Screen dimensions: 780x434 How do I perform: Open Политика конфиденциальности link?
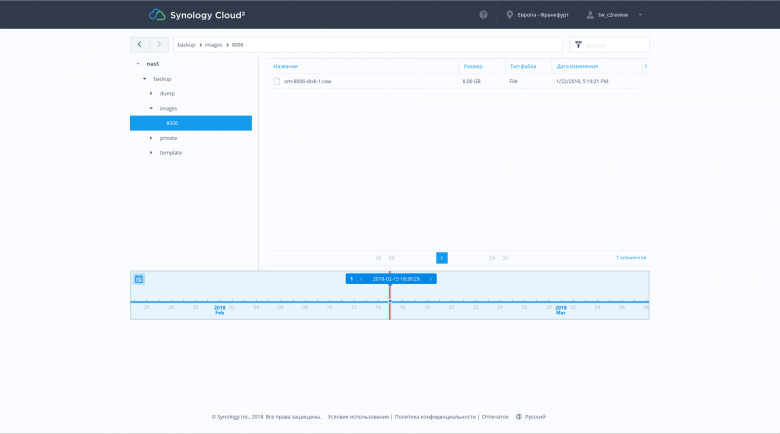(x=435, y=417)
